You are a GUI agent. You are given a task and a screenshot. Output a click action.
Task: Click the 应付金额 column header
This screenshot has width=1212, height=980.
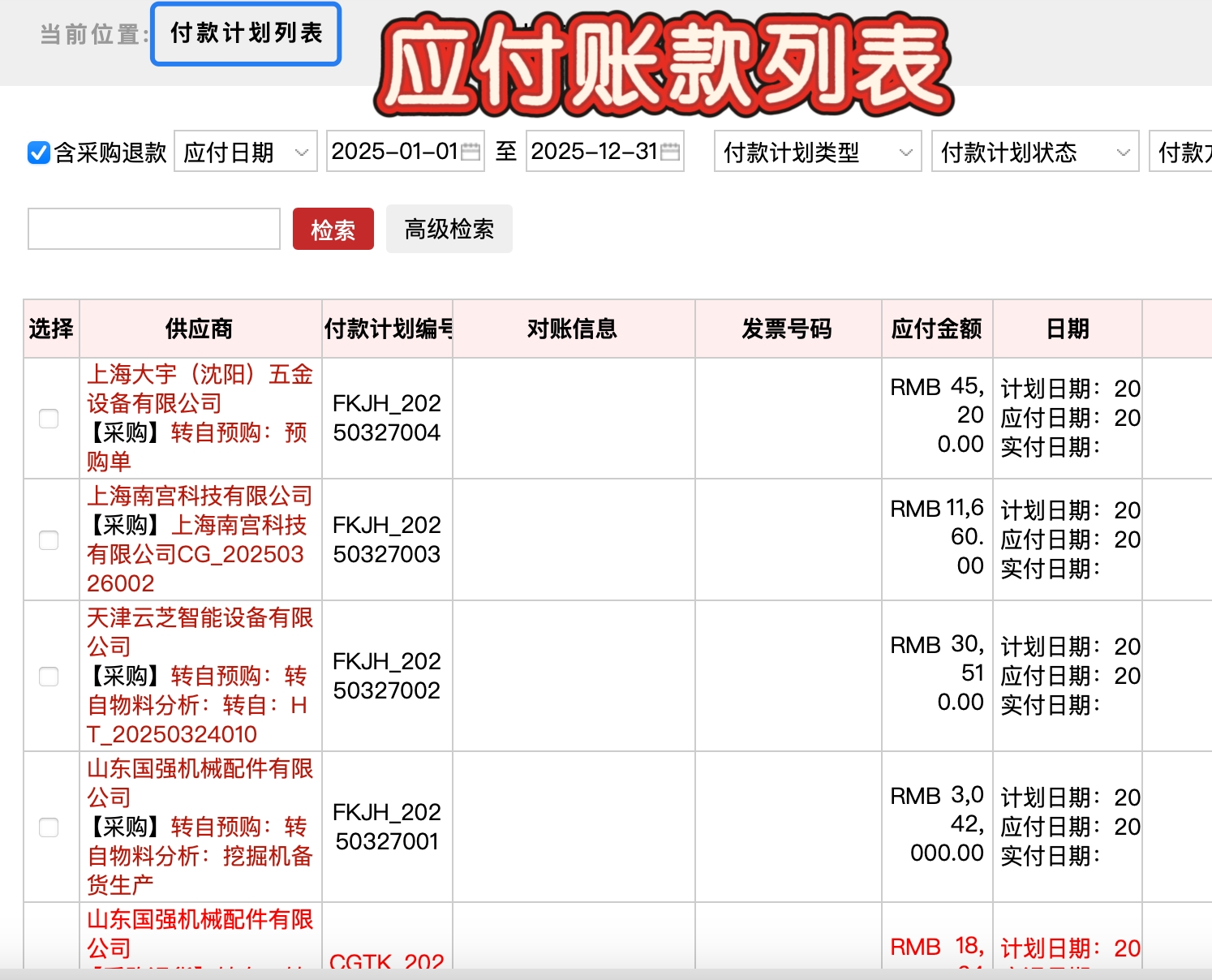pos(937,329)
